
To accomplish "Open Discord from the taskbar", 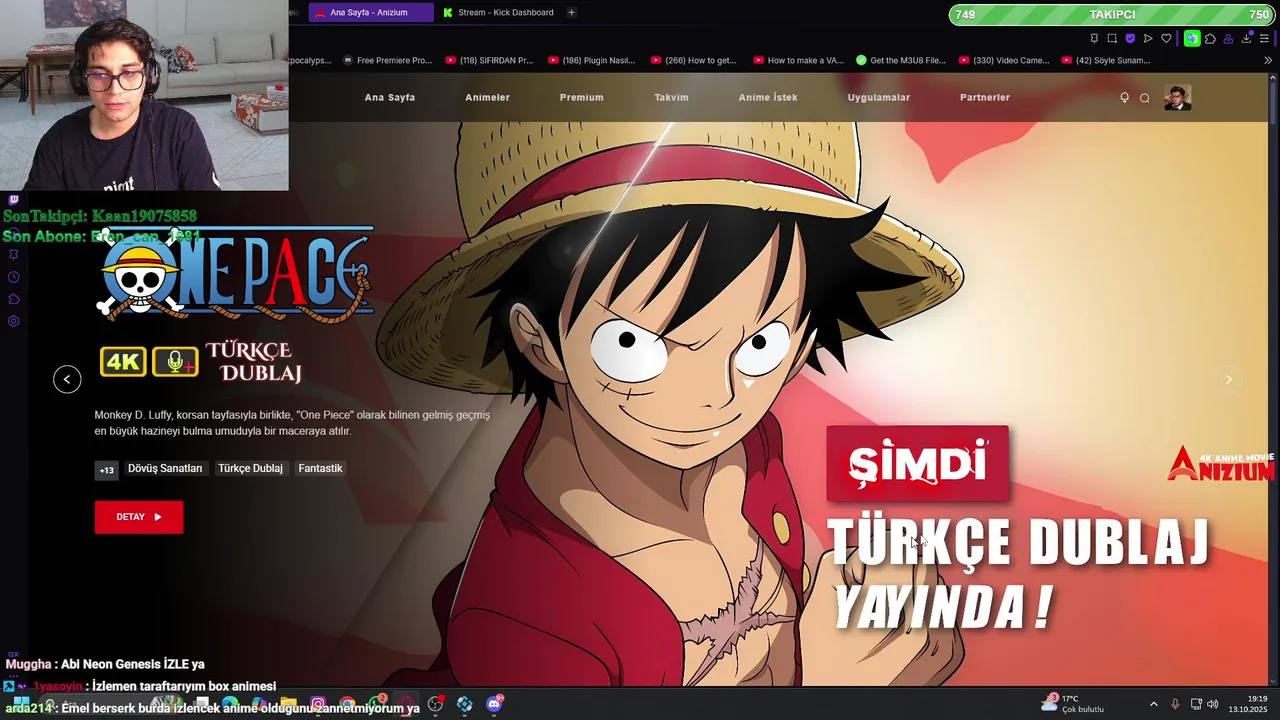I will coord(494,704).
